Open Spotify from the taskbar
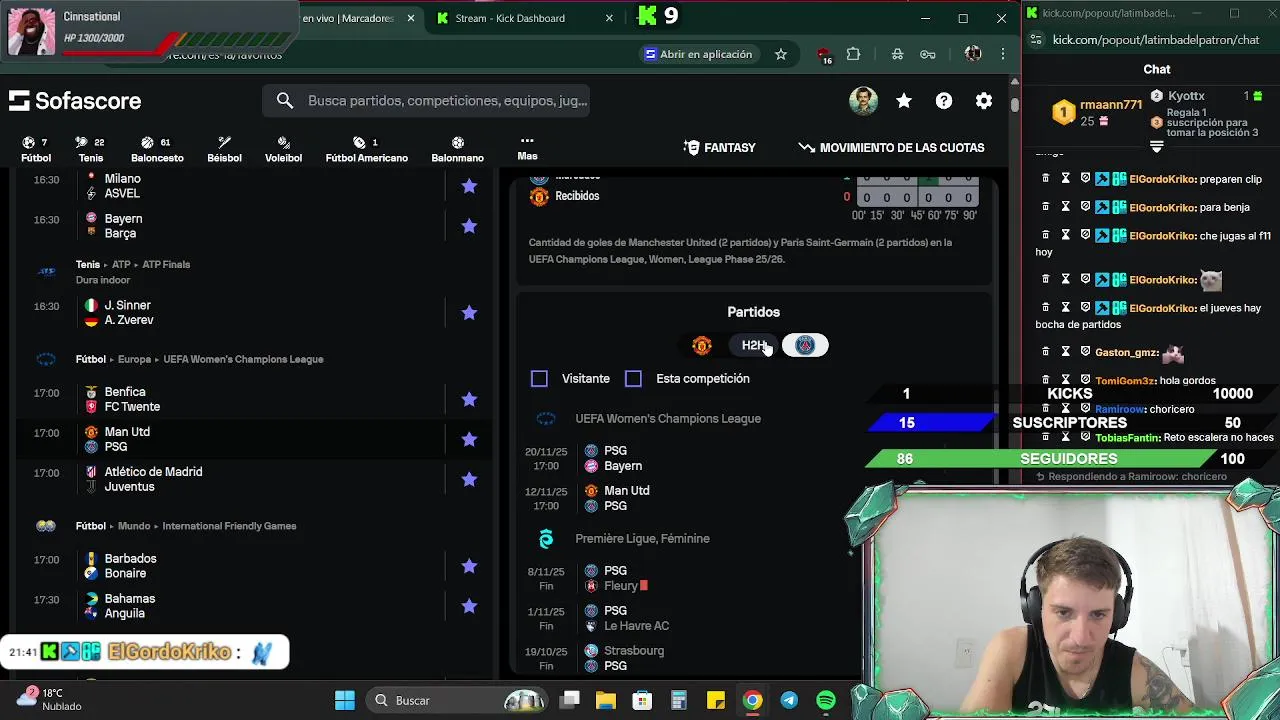The height and width of the screenshot is (720, 1280). tap(826, 700)
